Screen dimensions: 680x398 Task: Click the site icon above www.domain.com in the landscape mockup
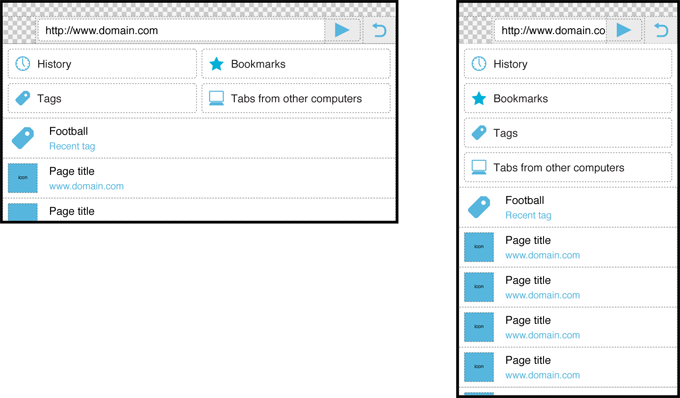click(23, 178)
